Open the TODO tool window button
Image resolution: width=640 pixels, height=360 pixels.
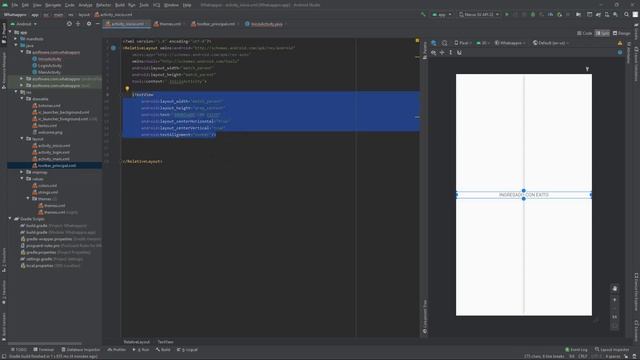(x=18, y=350)
